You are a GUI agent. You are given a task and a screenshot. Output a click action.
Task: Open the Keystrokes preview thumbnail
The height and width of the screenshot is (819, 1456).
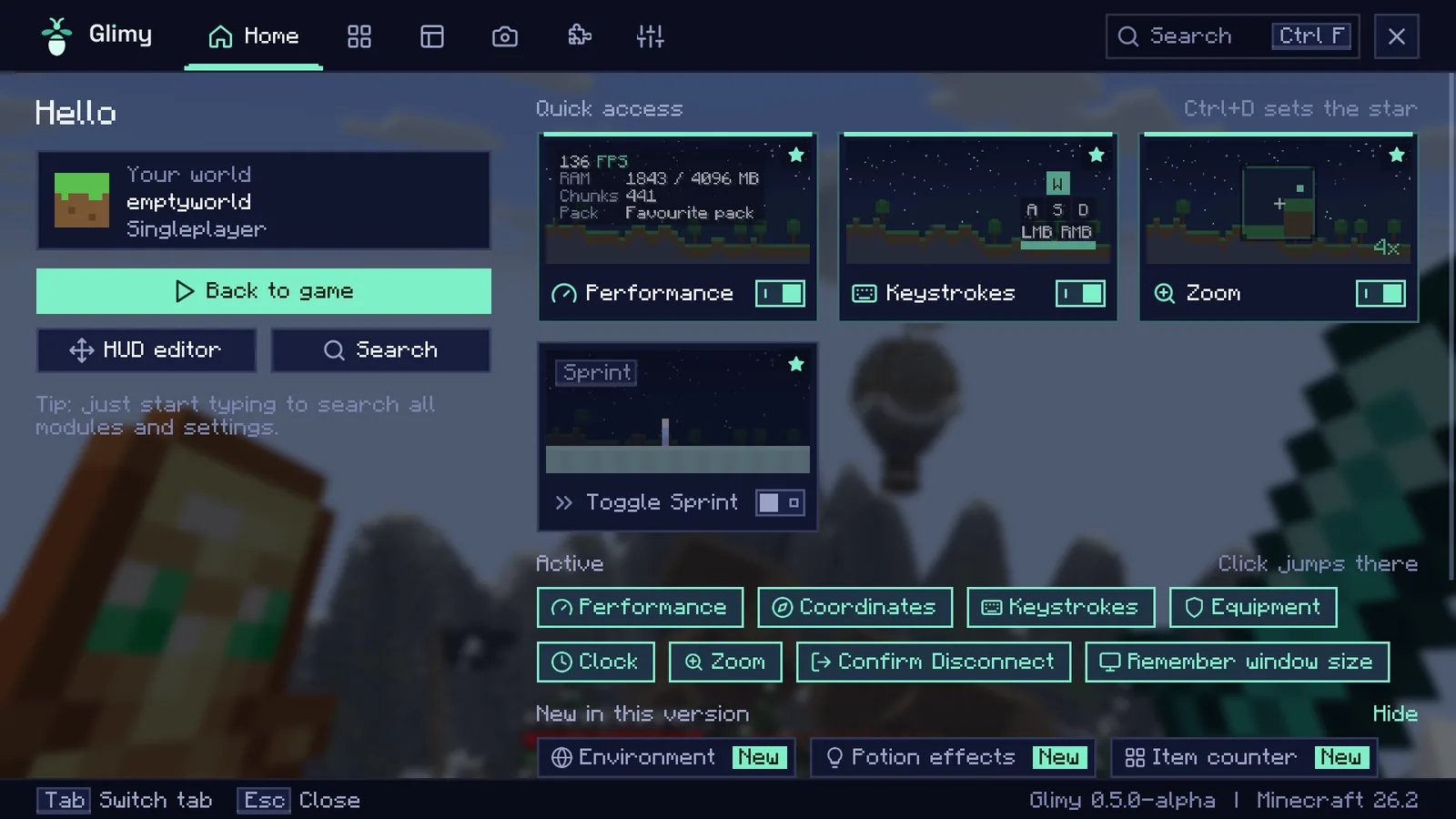[x=978, y=200]
